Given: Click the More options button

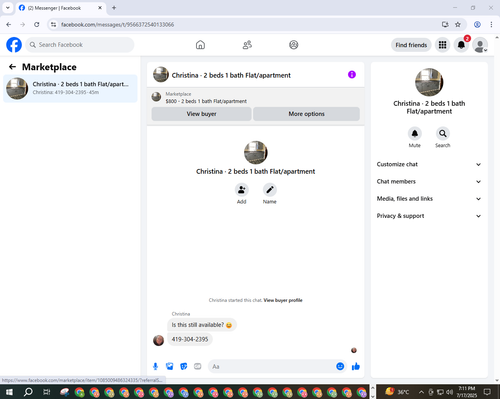Looking at the screenshot, I should [x=306, y=114].
